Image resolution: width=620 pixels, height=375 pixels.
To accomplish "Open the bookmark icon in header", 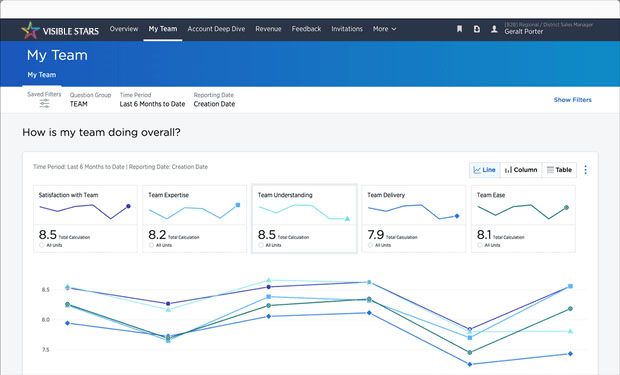I will point(459,29).
